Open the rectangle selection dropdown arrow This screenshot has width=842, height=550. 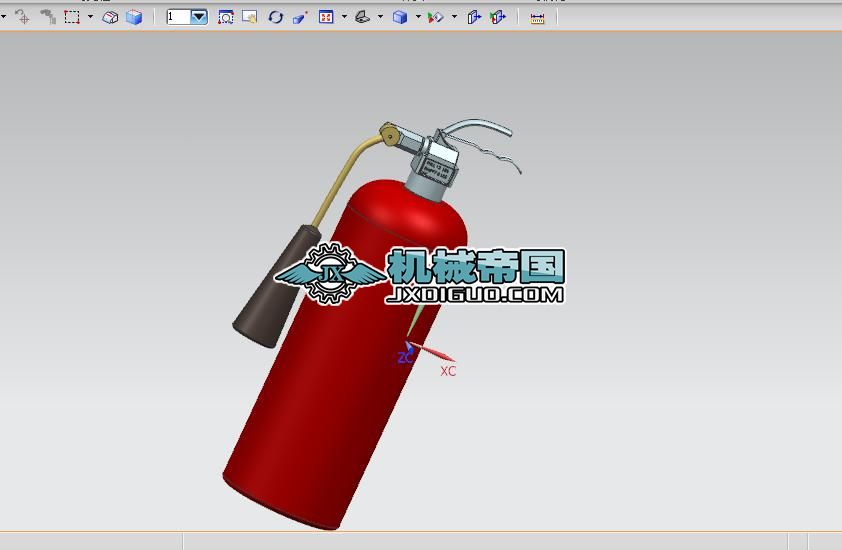[90, 17]
